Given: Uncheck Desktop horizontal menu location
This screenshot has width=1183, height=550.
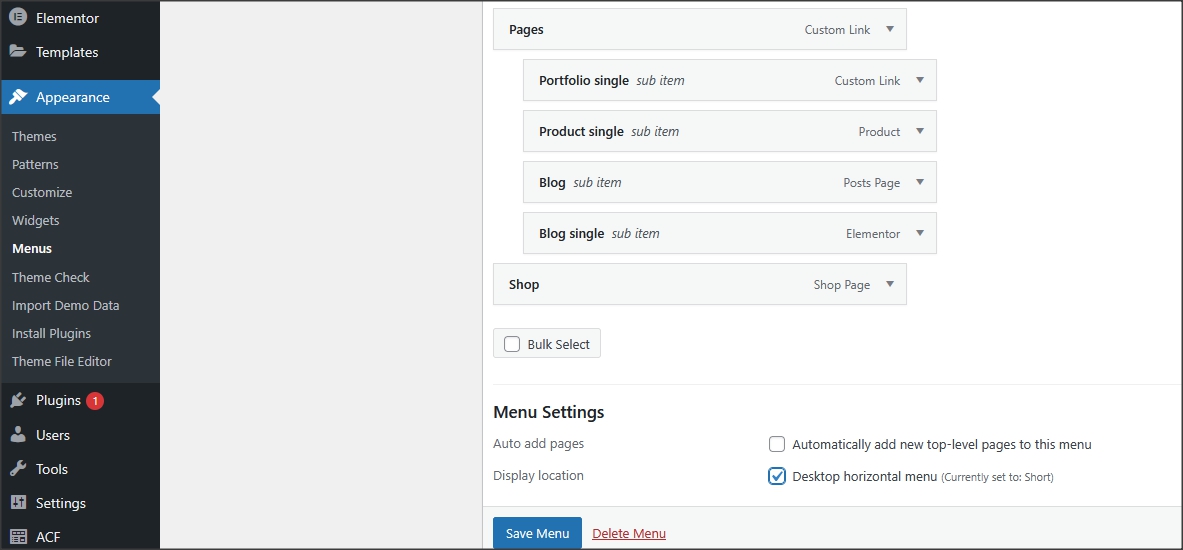Looking at the screenshot, I should [777, 476].
